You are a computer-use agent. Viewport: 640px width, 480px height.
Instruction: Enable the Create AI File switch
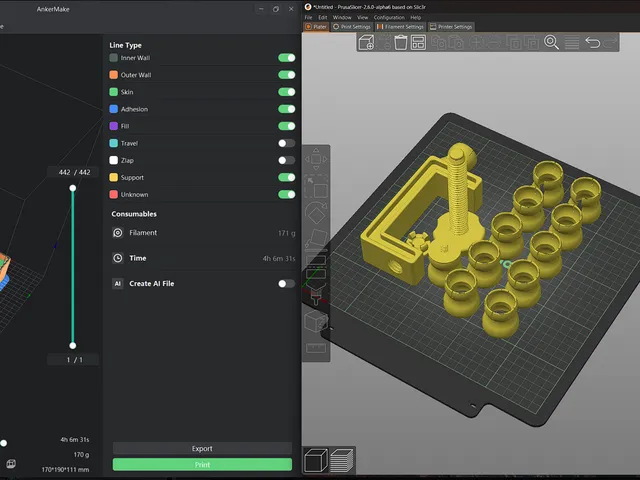pyautogui.click(x=287, y=284)
